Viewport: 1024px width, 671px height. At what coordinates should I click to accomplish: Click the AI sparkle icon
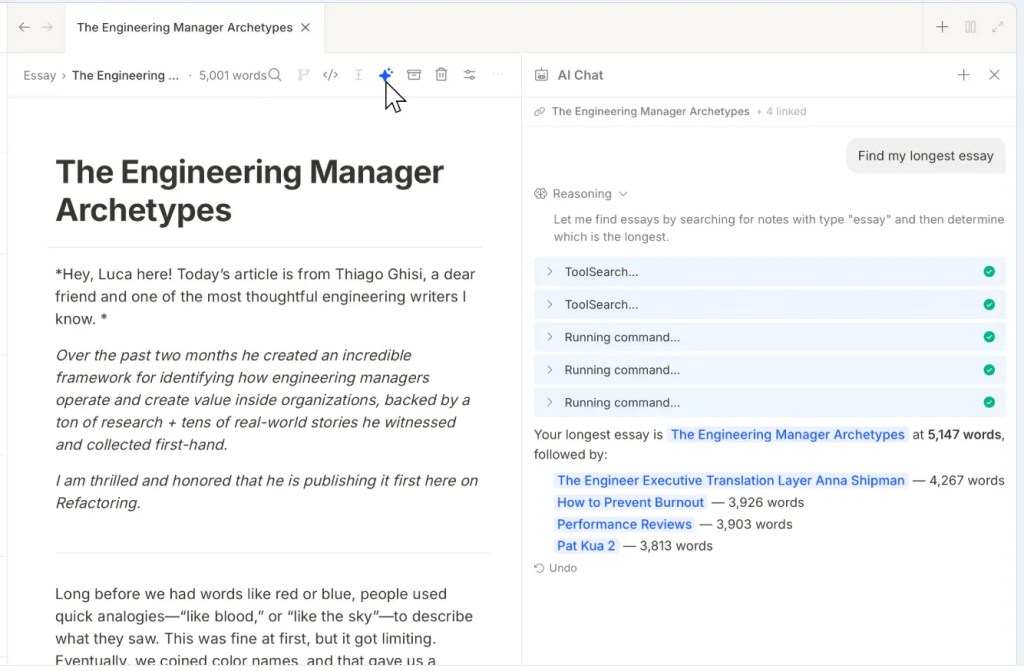[386, 75]
